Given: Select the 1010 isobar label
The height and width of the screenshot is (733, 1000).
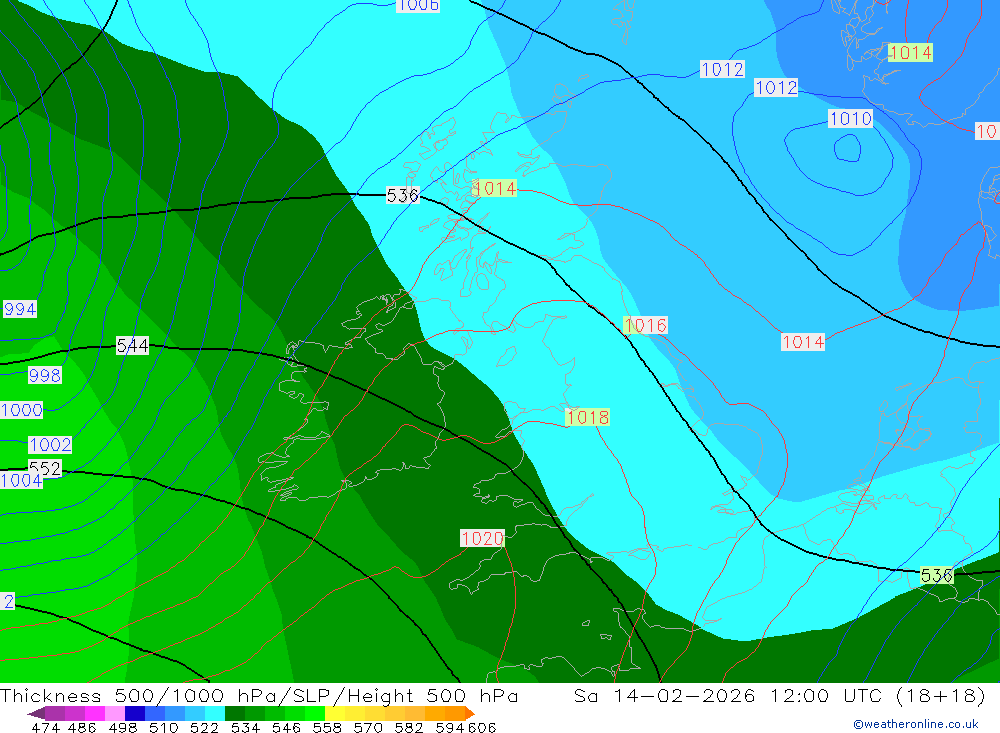Looking at the screenshot, I should click(x=850, y=119).
